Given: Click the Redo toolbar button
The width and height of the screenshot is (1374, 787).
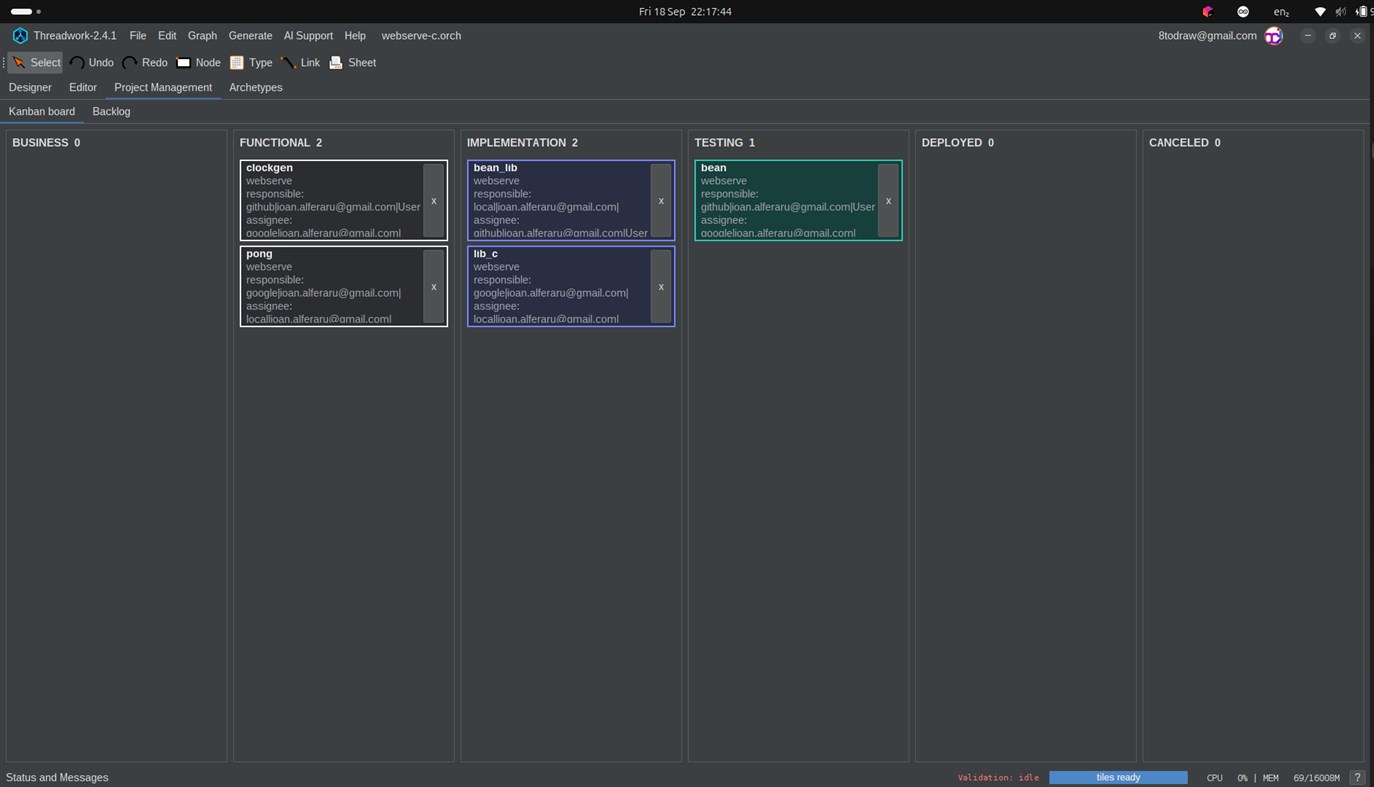Looking at the screenshot, I should (x=145, y=62).
